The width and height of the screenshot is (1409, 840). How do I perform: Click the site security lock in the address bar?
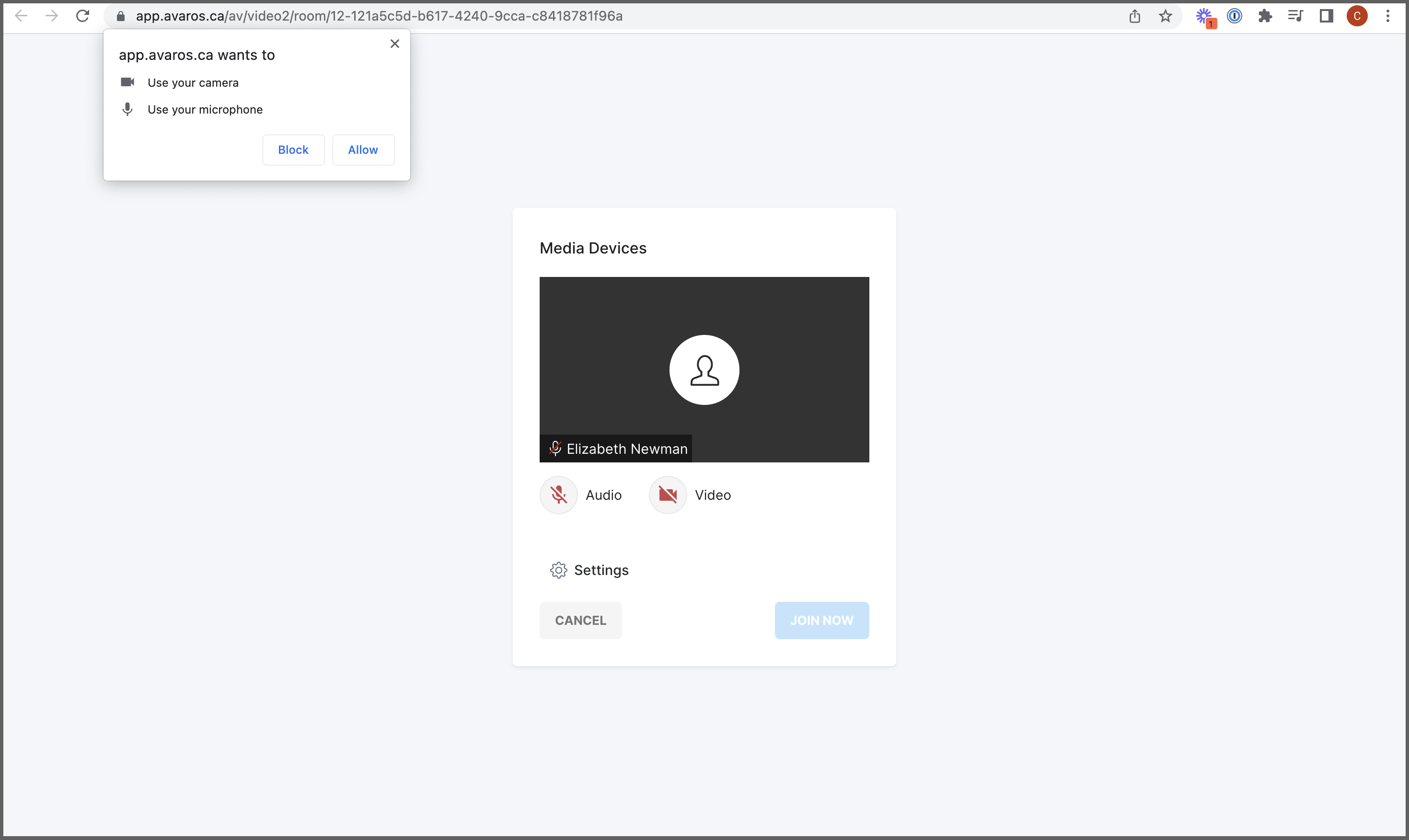[x=120, y=16]
